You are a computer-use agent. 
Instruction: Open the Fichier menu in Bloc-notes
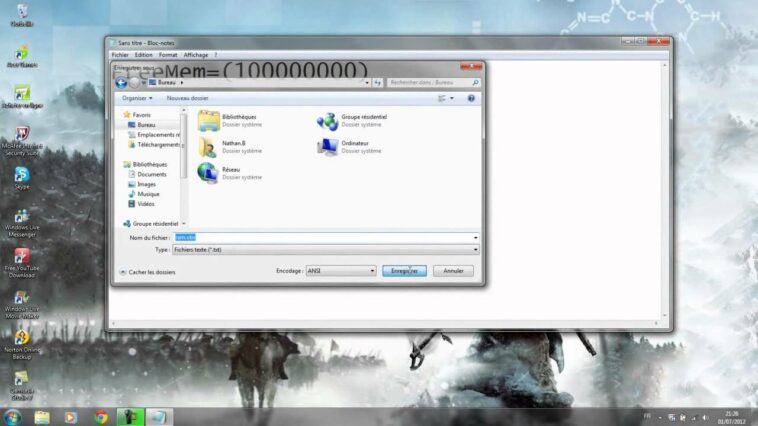click(x=120, y=55)
